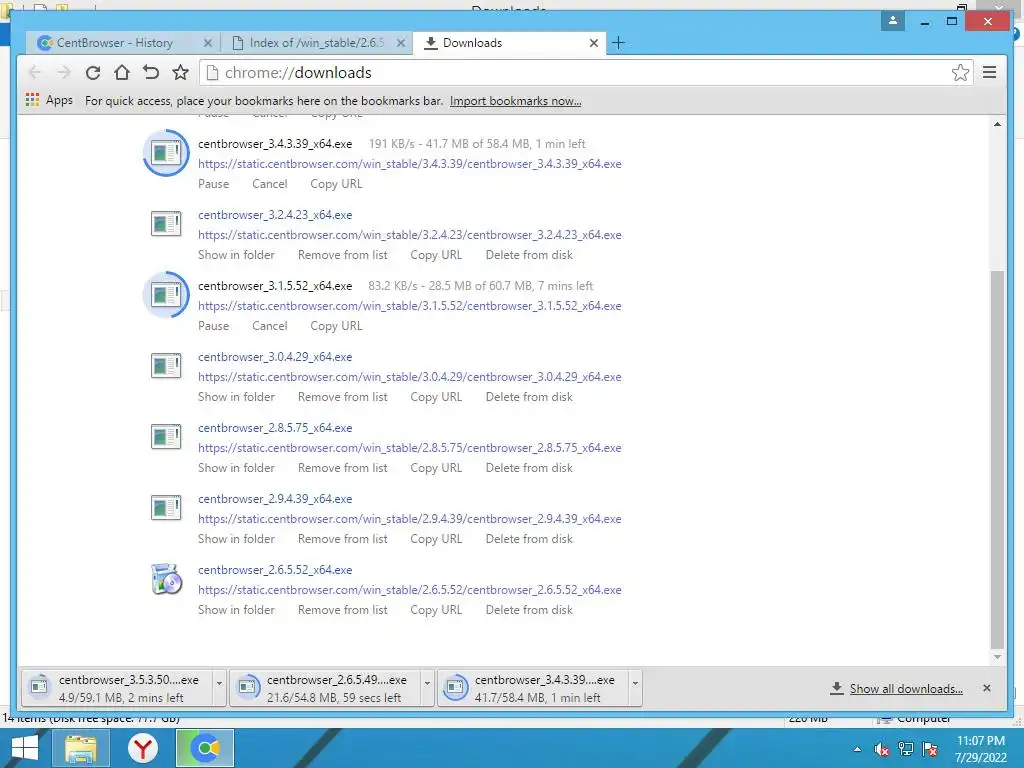1024x768 pixels.
Task: Open the 3.2.4.23 static.centbrowser.com URL
Action: pyautogui.click(x=409, y=235)
